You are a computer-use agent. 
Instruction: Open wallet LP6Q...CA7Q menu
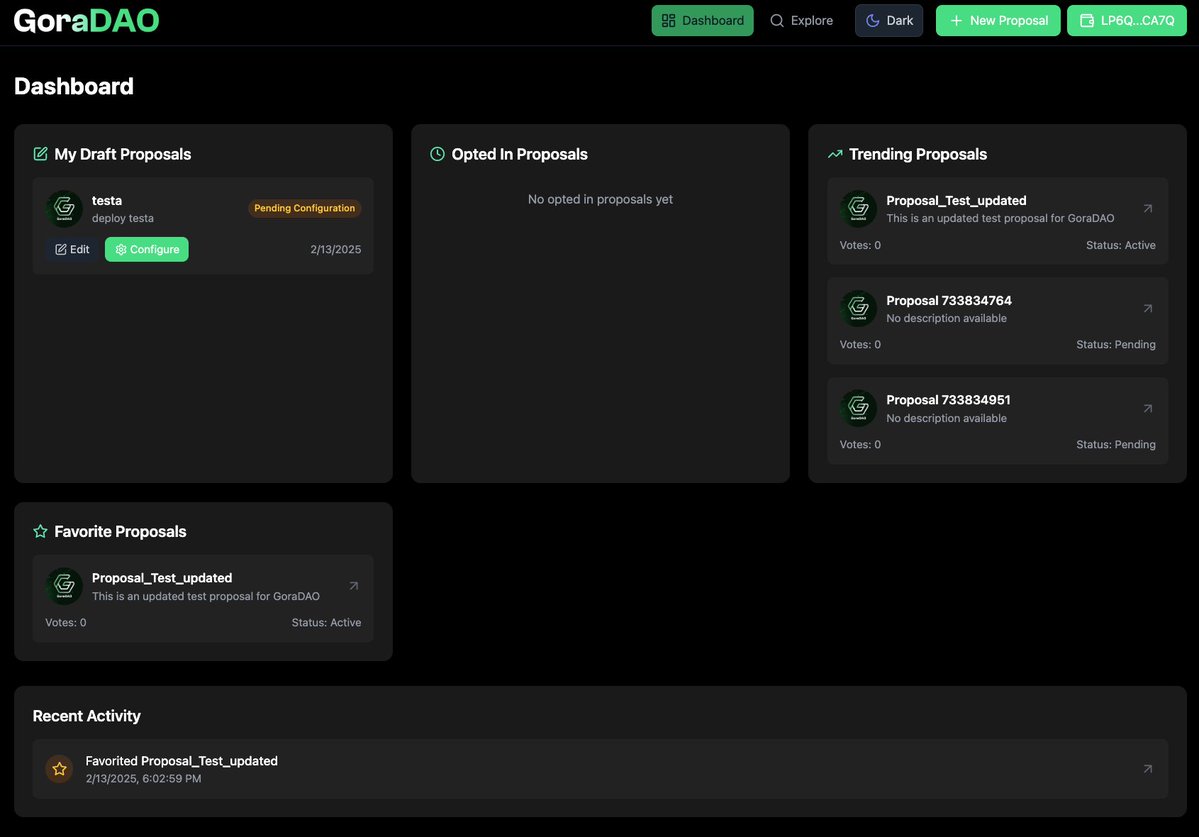click(x=1126, y=21)
